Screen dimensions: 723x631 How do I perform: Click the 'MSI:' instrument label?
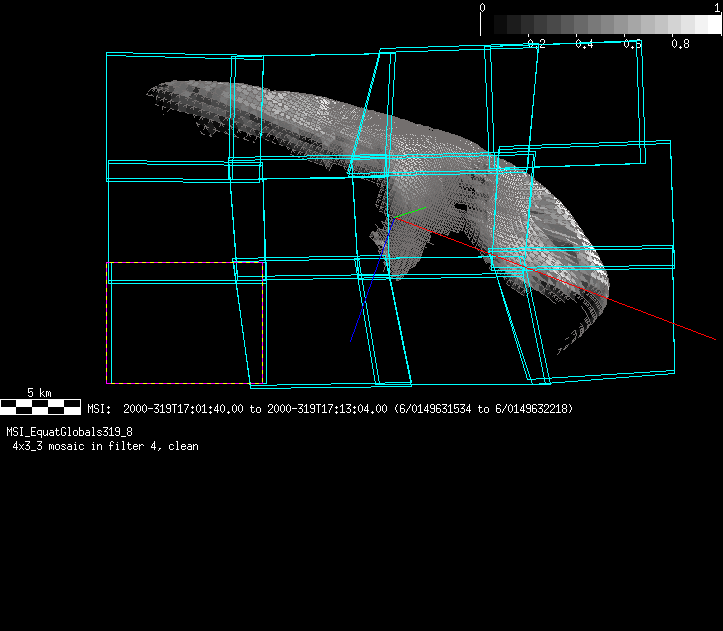pos(98,409)
